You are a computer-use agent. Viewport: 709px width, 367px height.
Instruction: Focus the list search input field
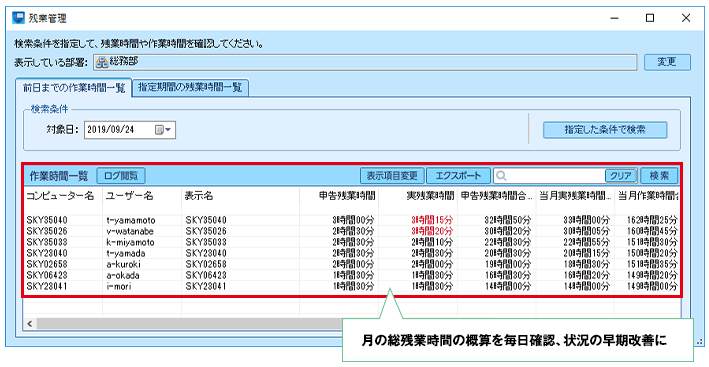[555, 176]
